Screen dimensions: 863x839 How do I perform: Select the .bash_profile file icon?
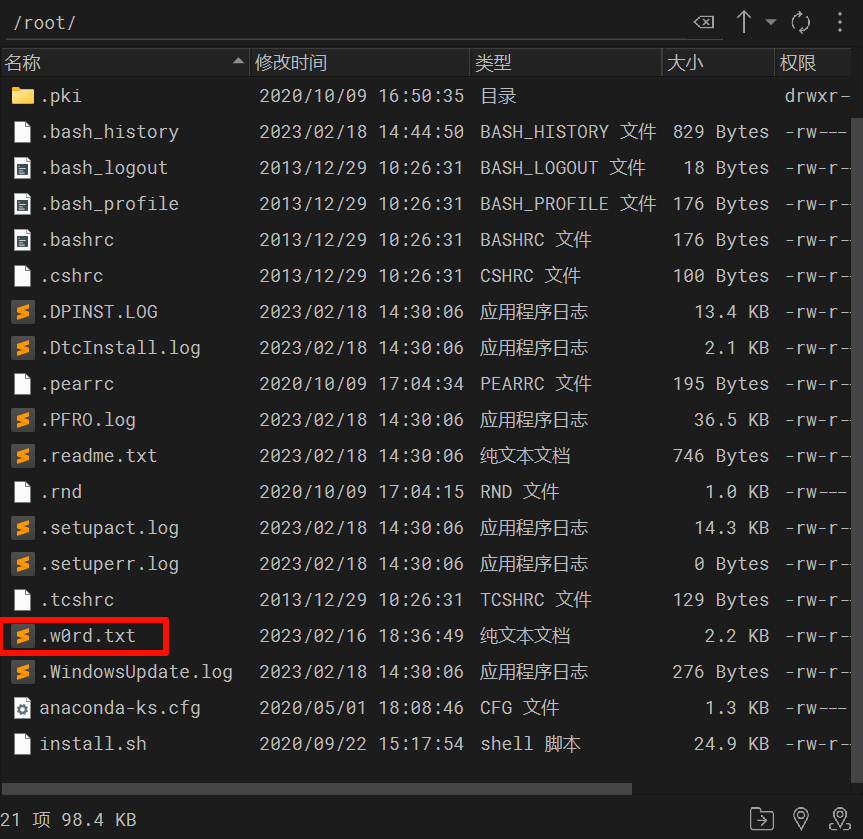[23, 204]
